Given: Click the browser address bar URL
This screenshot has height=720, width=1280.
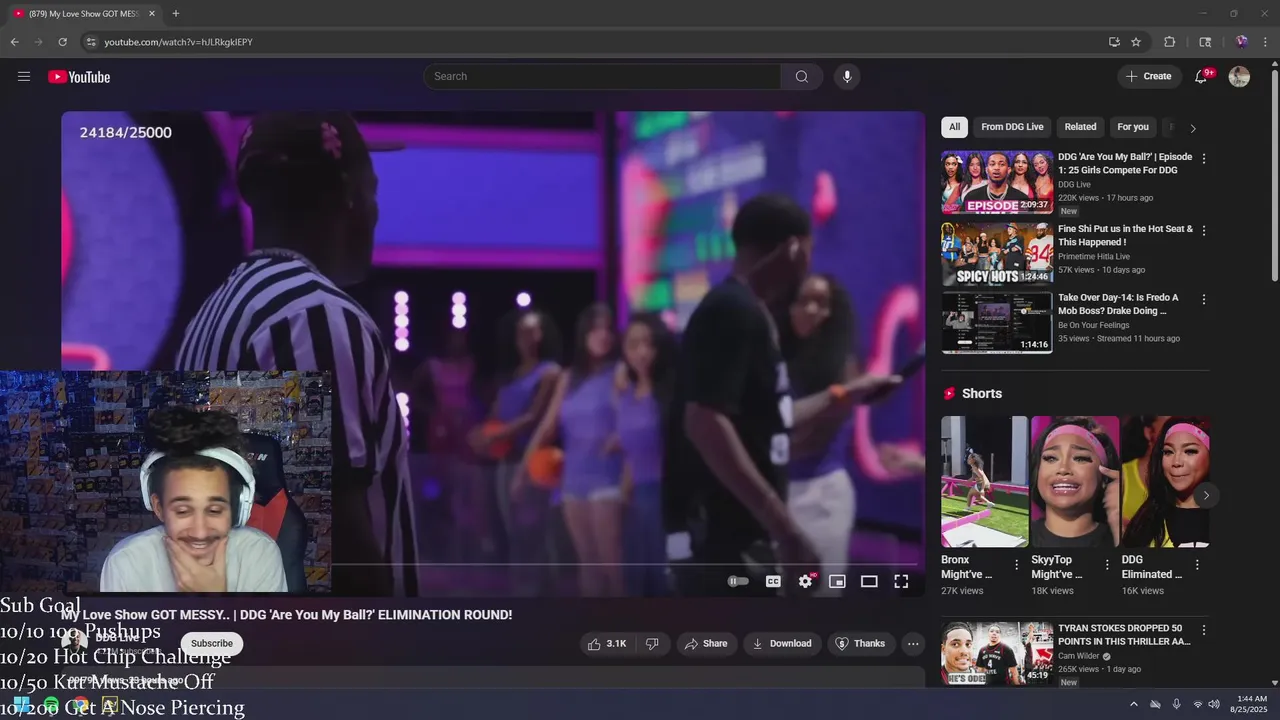Looking at the screenshot, I should 178,42.
